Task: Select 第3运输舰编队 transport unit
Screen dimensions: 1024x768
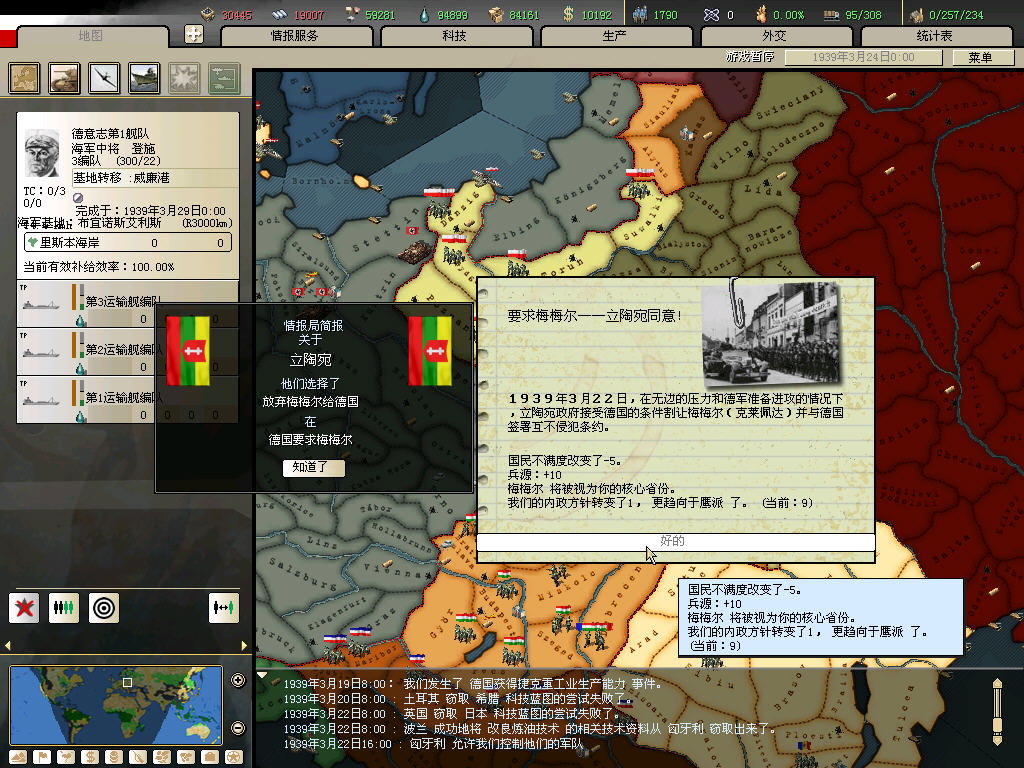Action: pos(128,304)
